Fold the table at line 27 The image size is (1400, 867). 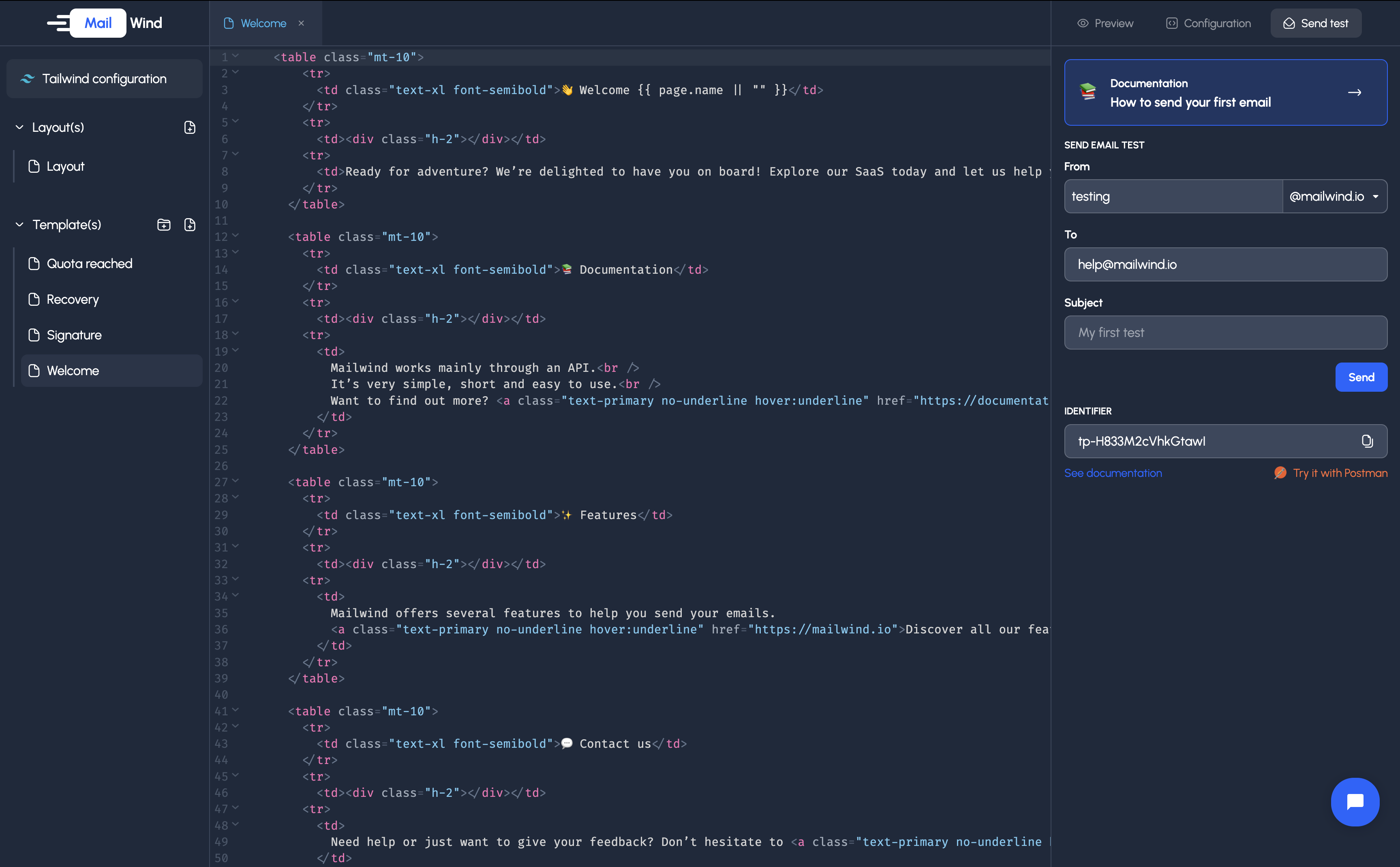coord(235,481)
